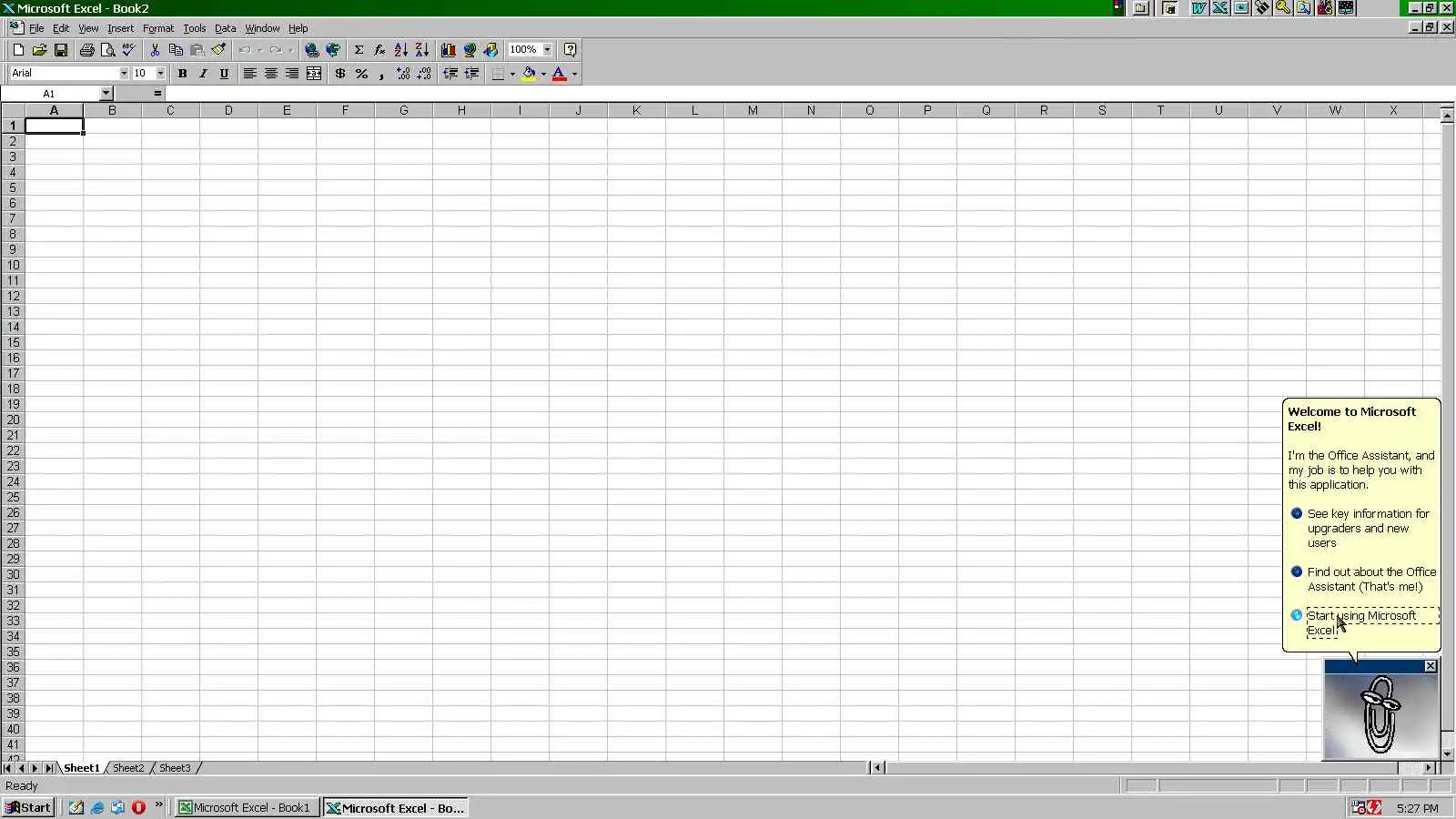The image size is (1456, 819).
Task: Apply the yellow Fill Color bucket
Action: coord(528,74)
